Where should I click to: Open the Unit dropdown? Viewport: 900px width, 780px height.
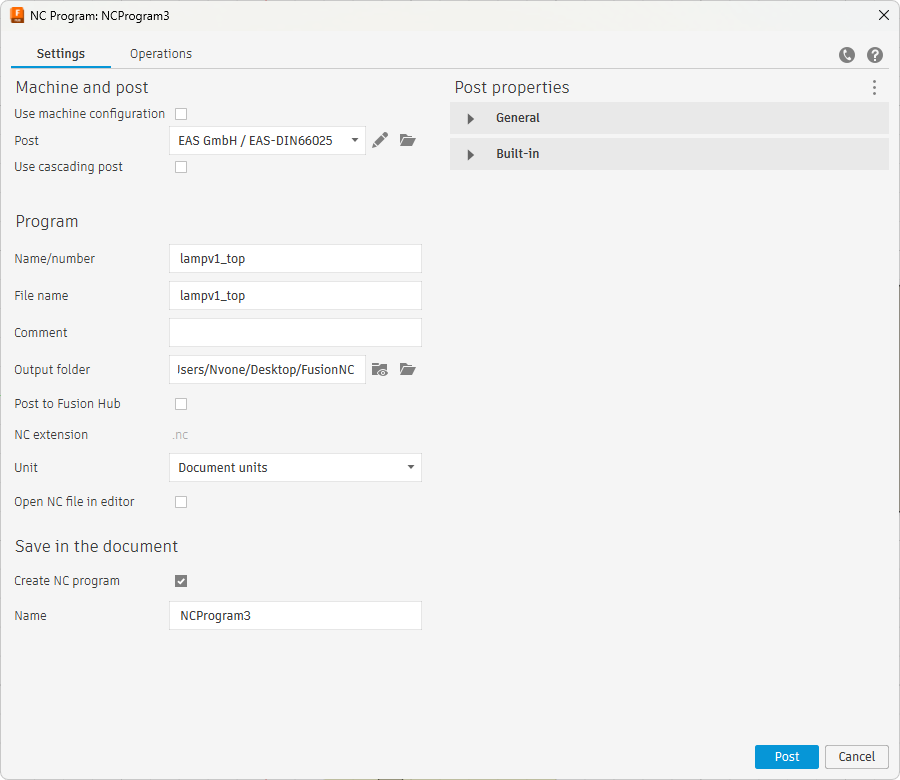(295, 467)
